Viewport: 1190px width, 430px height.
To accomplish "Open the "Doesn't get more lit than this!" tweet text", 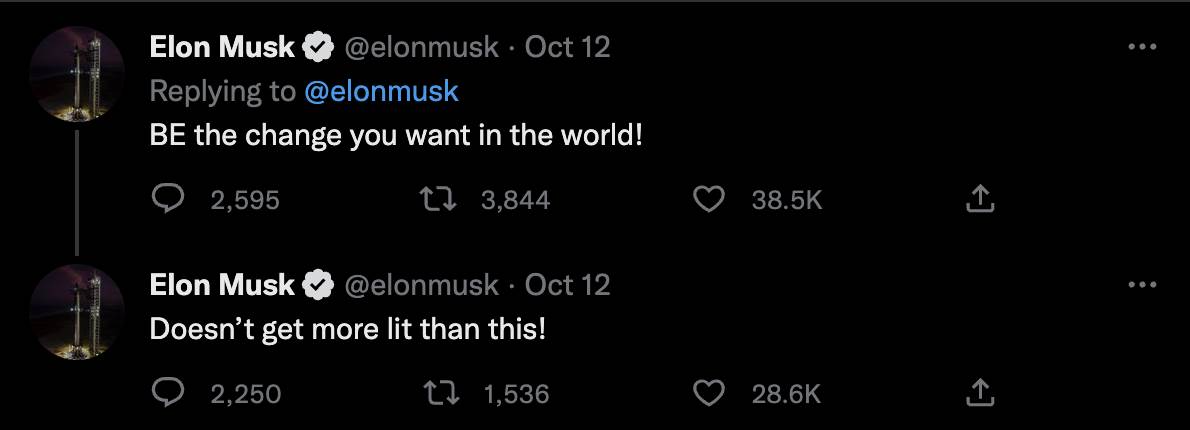I will tap(348, 329).
